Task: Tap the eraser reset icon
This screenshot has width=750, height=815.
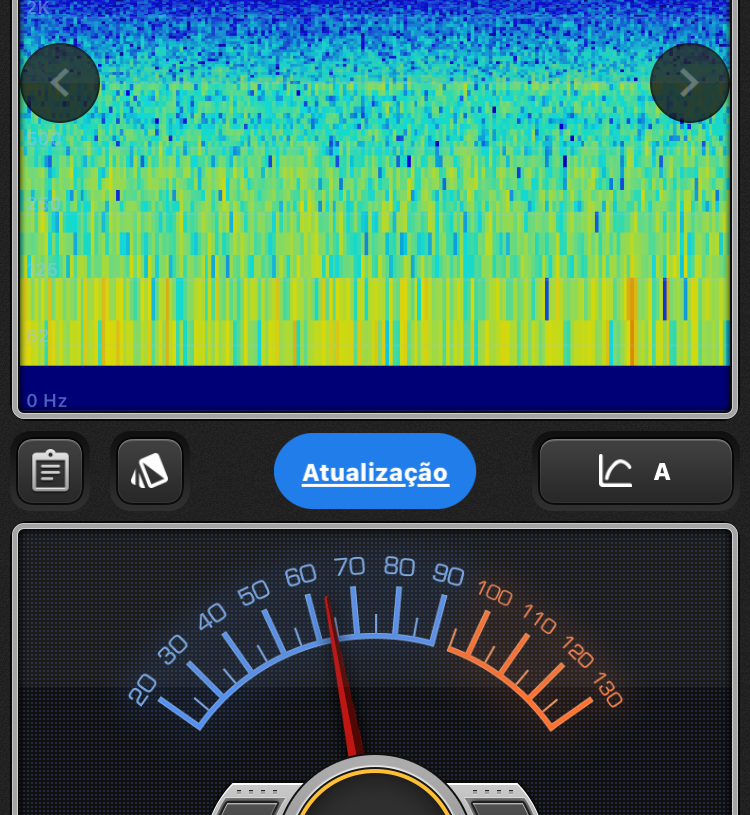Action: pos(150,471)
